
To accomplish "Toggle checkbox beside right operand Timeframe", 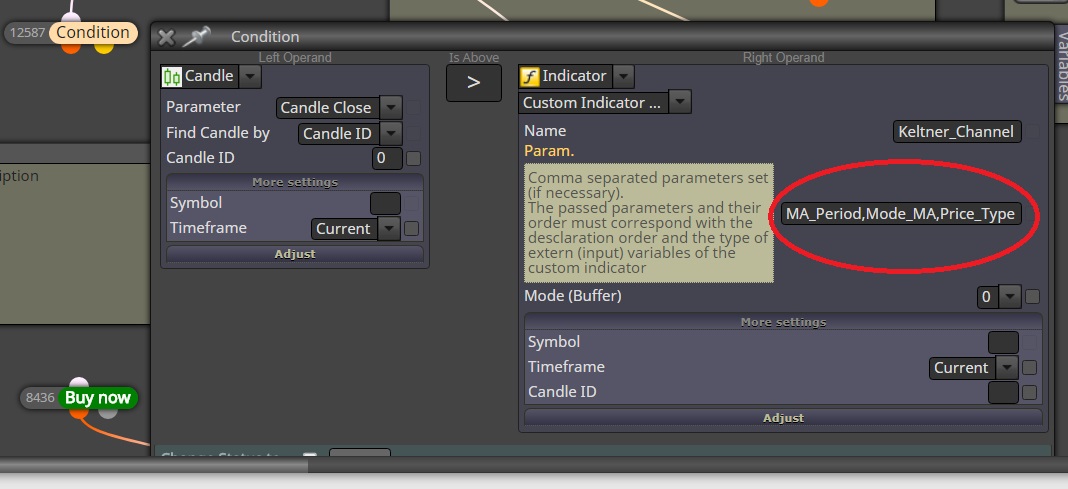I will 1029,368.
